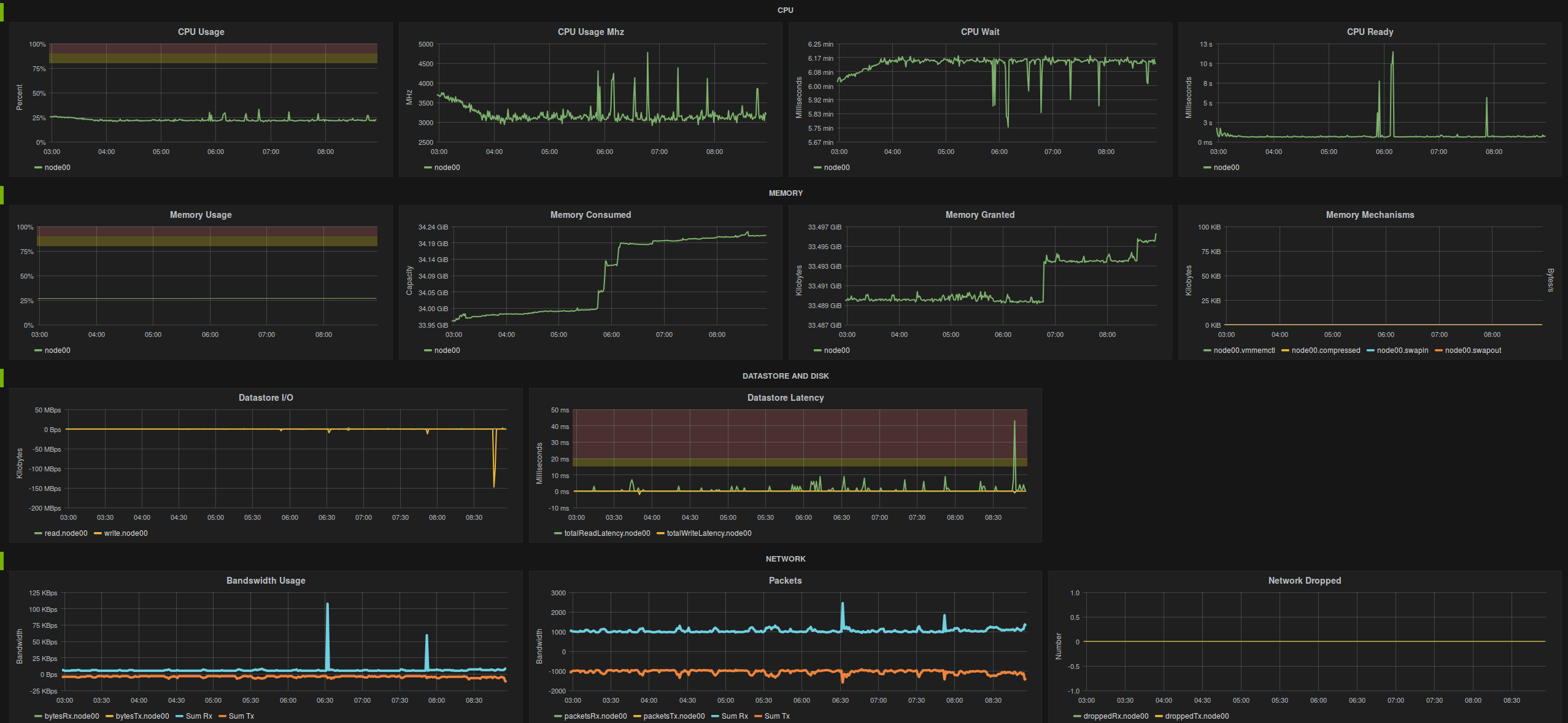Toggle the write.node00 series in the legend

(x=126, y=533)
